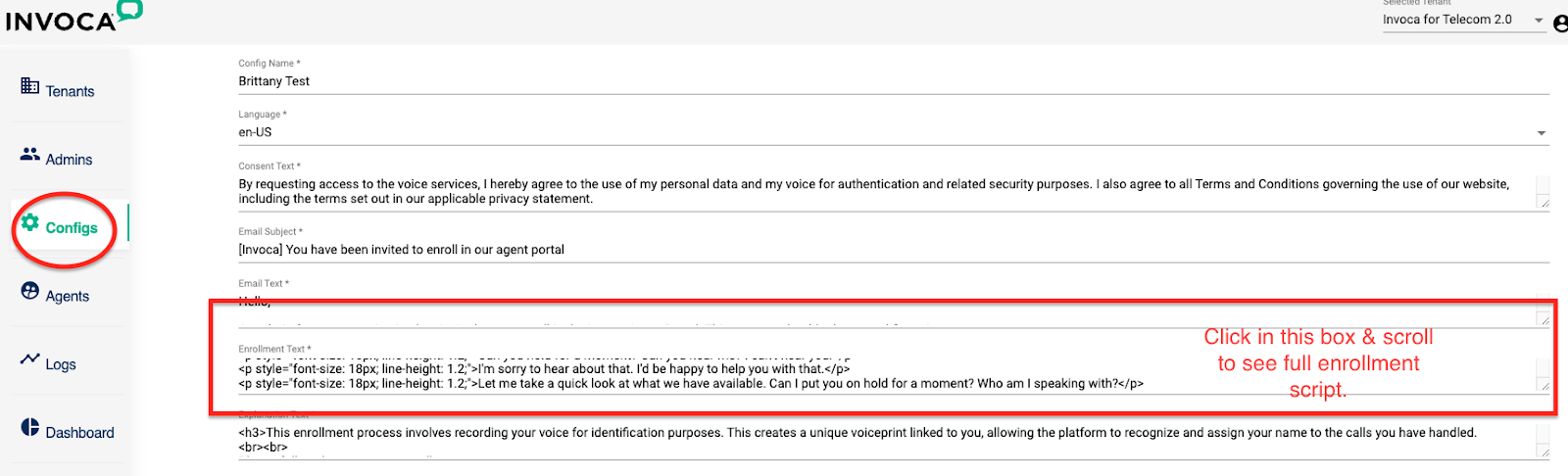1568x476 pixels.
Task: Click the Admins people icon
Action: (29, 155)
